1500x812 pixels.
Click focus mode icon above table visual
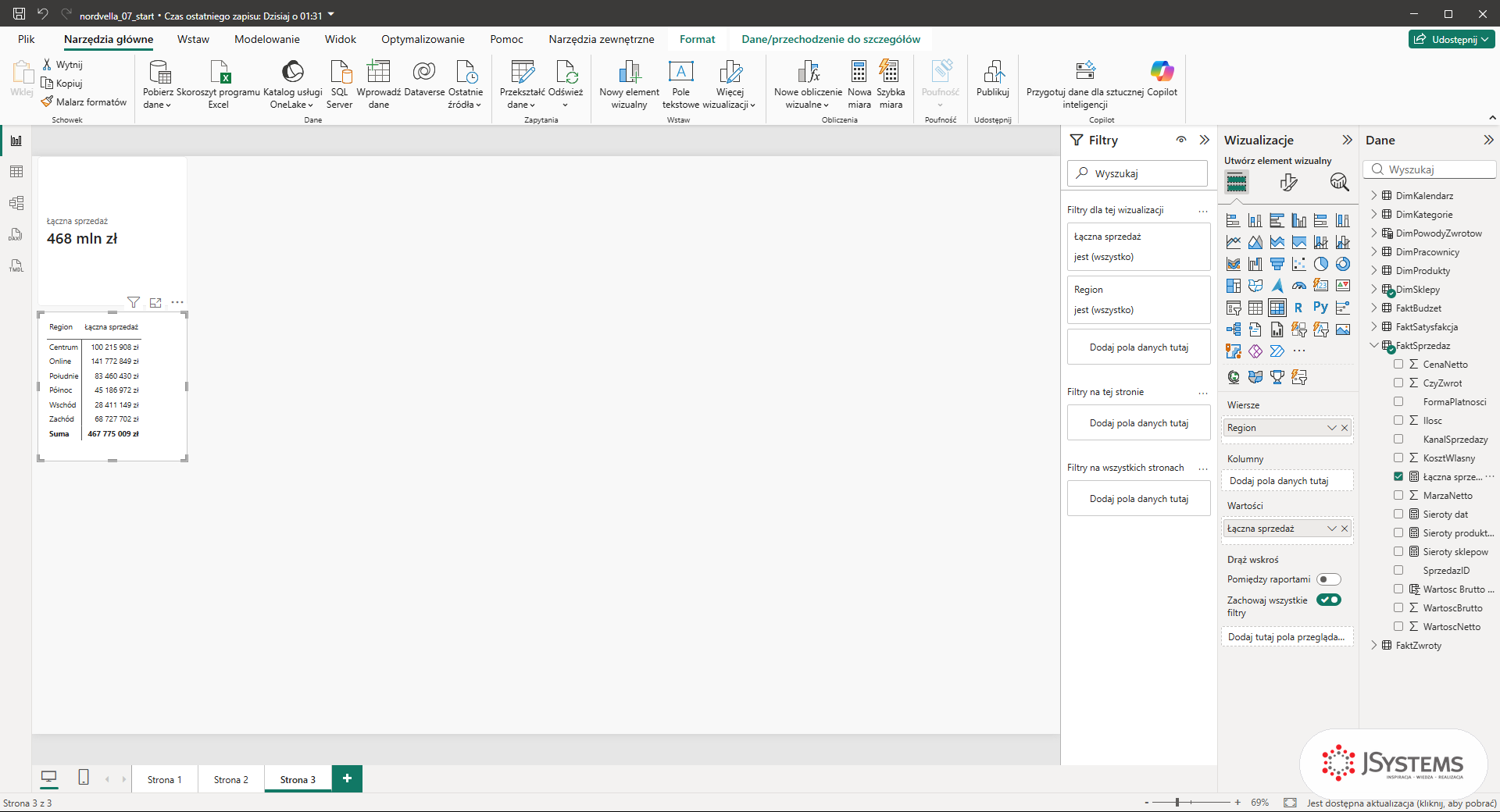click(x=155, y=302)
